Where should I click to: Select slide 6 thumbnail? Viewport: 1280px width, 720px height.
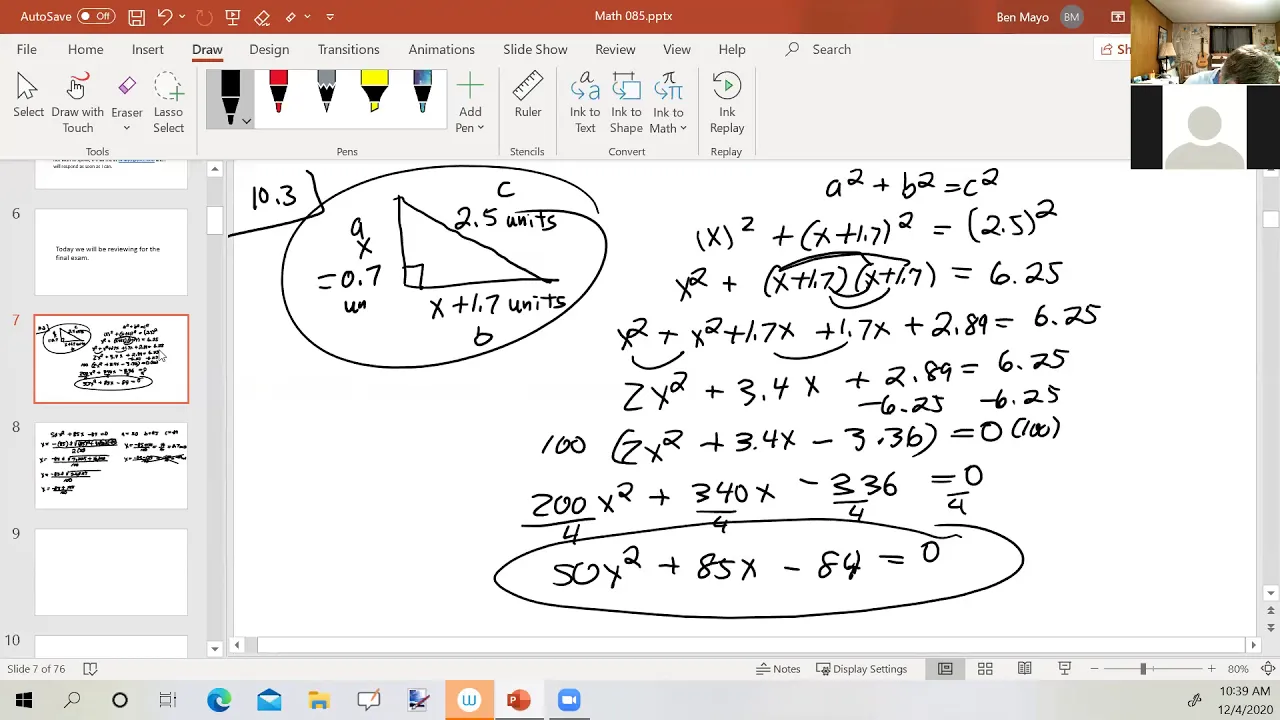click(x=111, y=252)
